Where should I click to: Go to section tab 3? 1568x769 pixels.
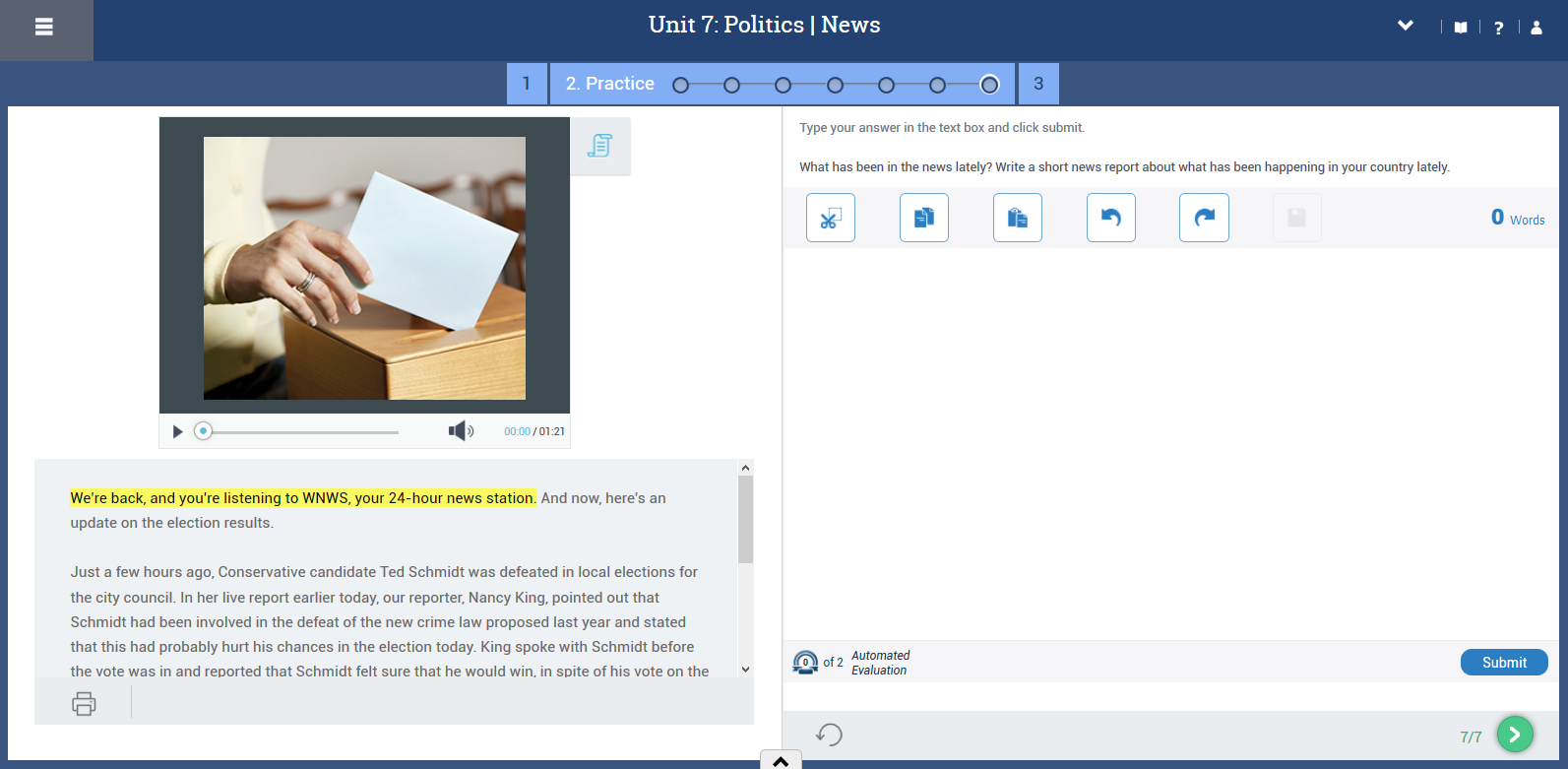1038,84
